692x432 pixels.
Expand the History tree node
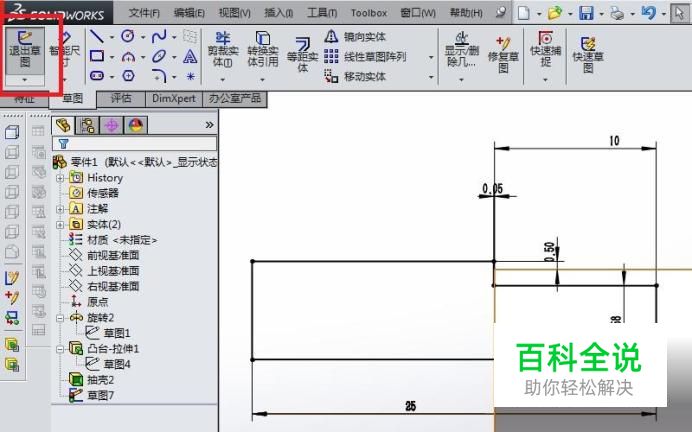pos(60,178)
